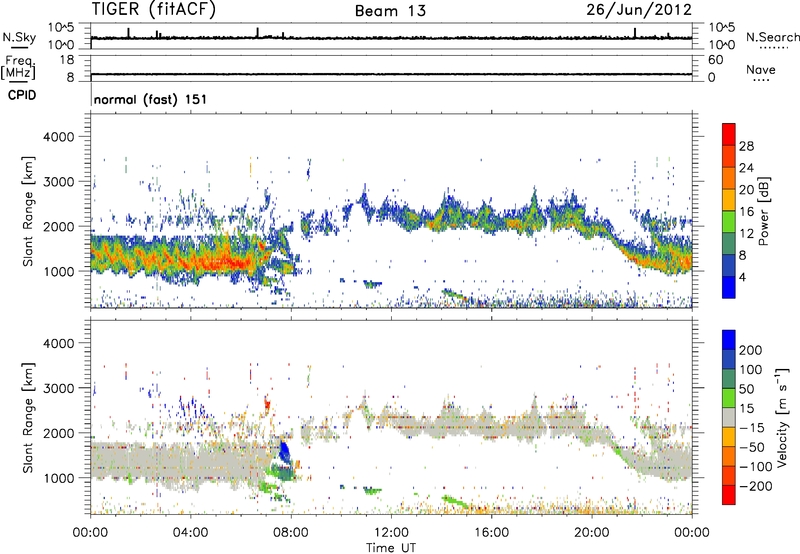The height and width of the screenshot is (554, 800).
Task: Select the '200' velocity colorbar label
Action: (x=751, y=350)
